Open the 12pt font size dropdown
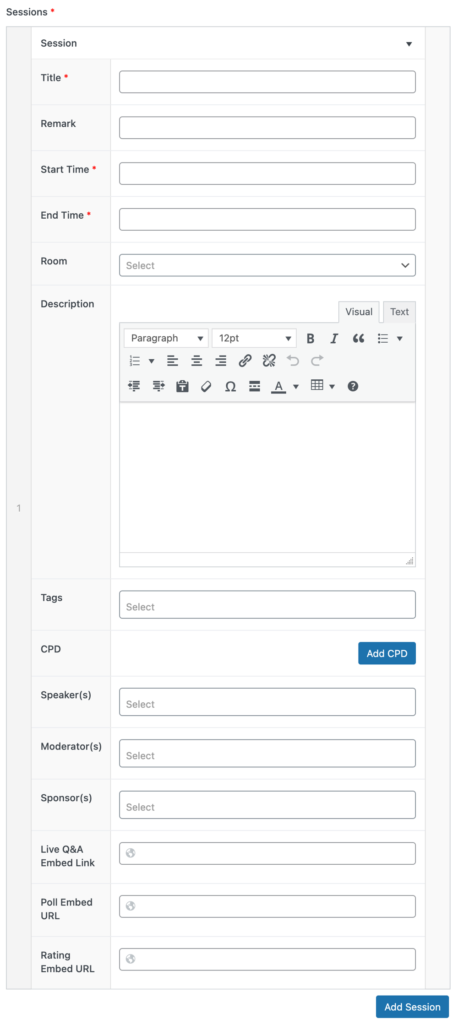 (254, 338)
